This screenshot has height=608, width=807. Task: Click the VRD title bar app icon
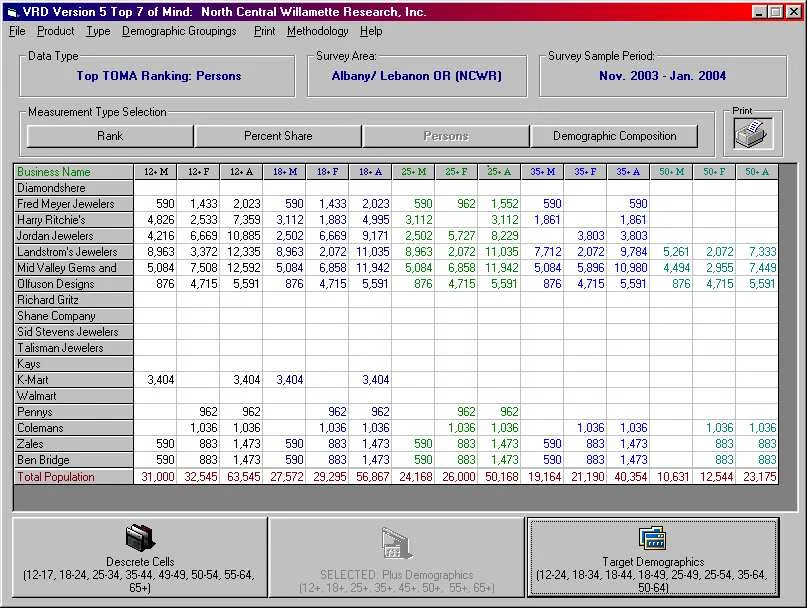pos(12,12)
